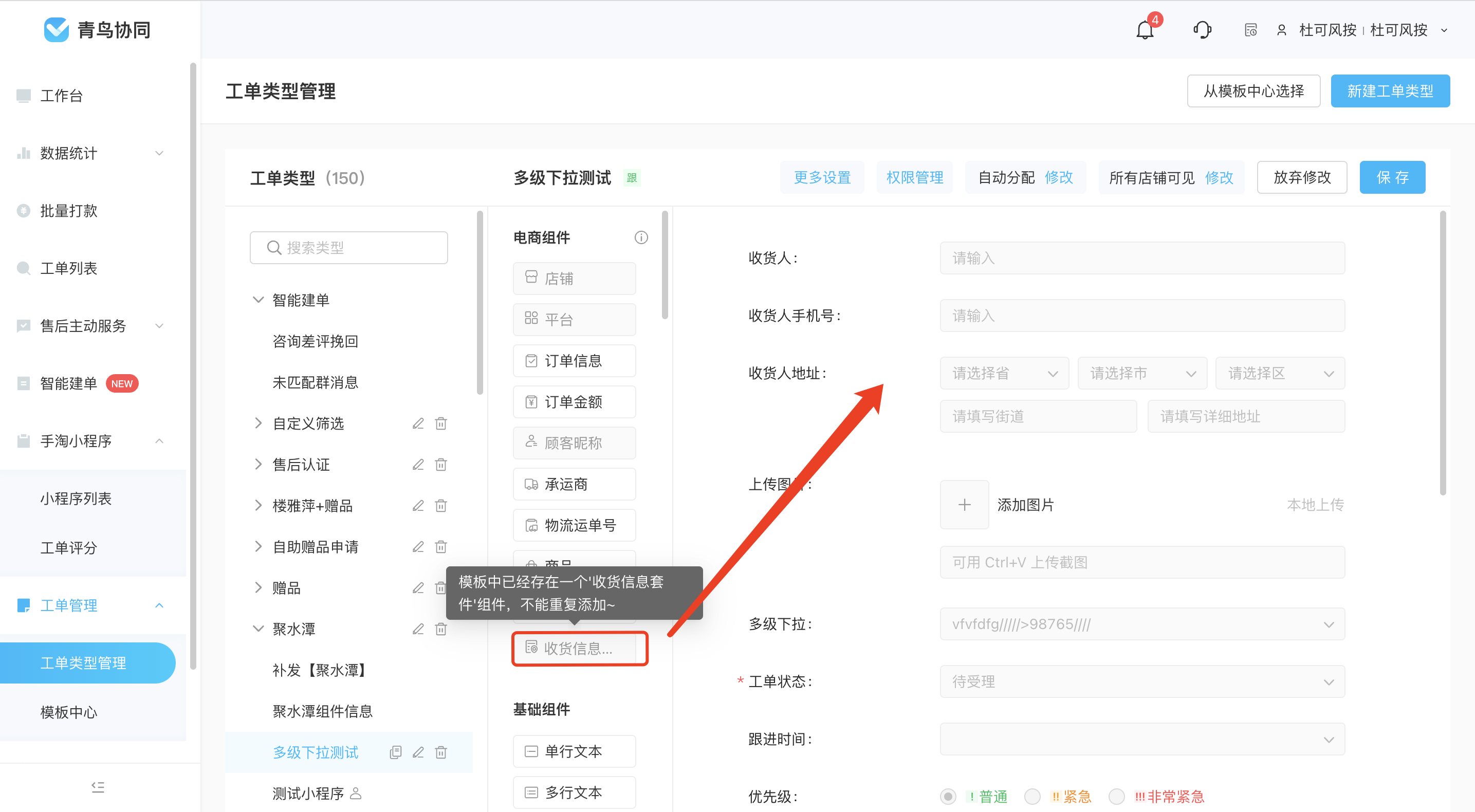Open 更多设置

pyautogui.click(x=822, y=177)
